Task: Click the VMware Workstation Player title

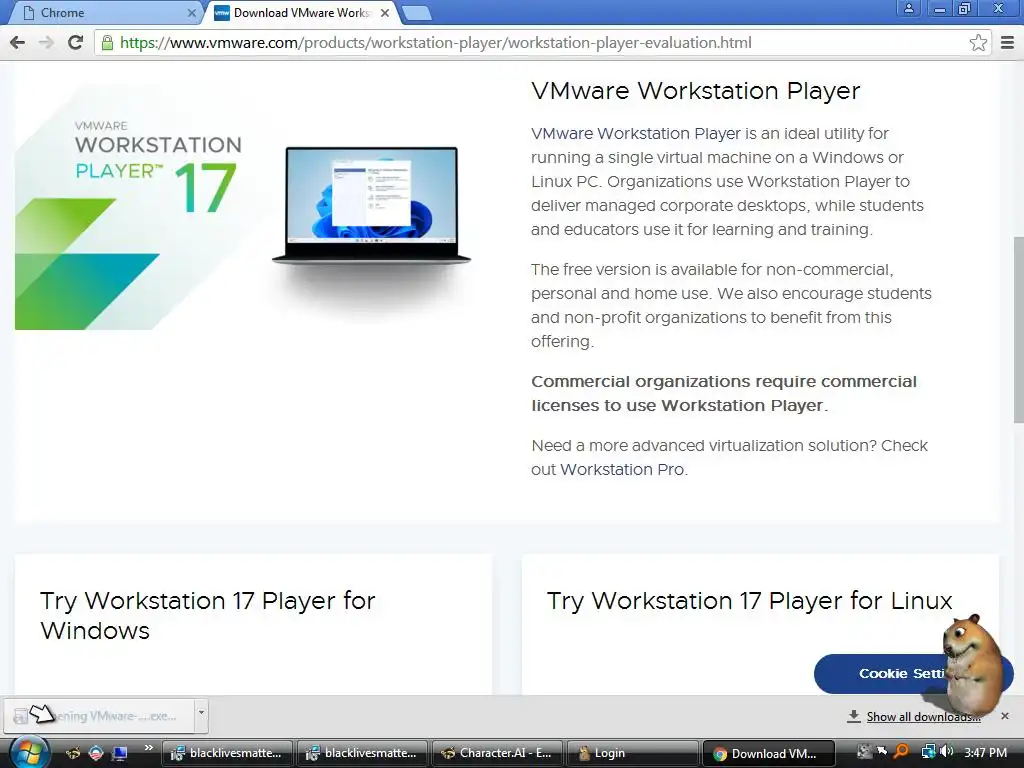Action: [696, 91]
